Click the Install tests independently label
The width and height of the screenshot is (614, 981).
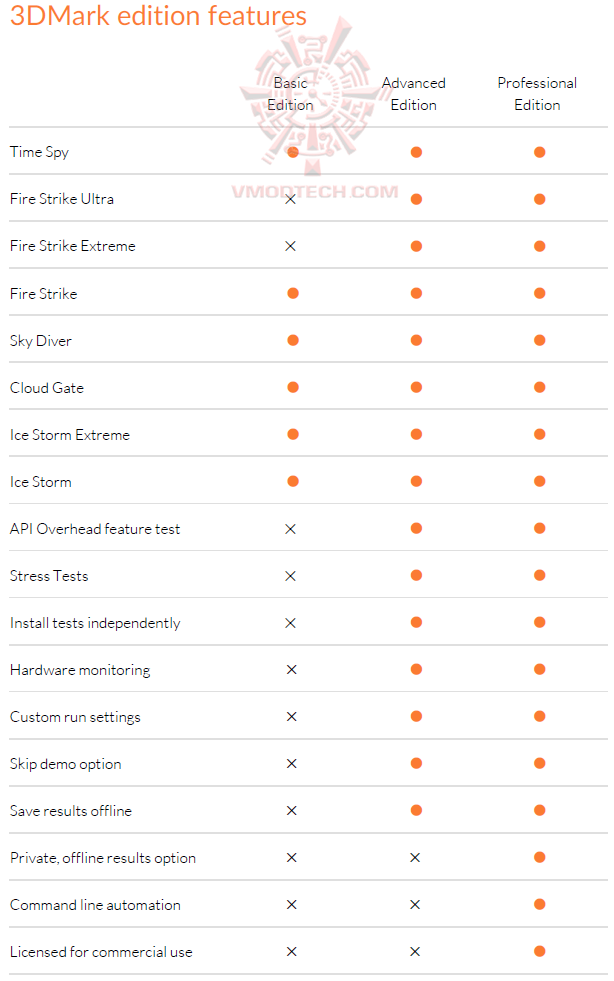tap(95, 623)
